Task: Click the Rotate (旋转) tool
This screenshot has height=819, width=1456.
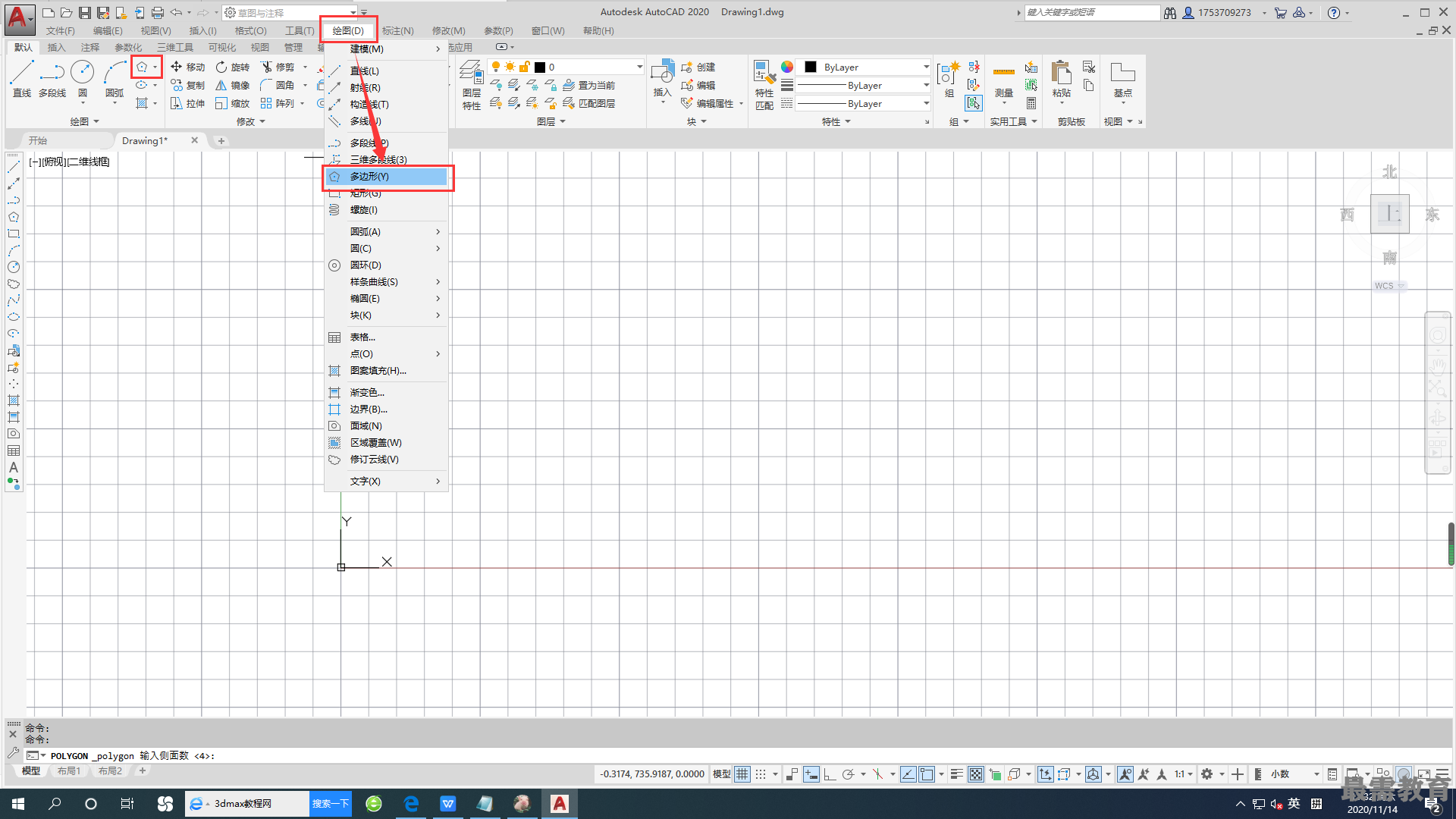Action: click(x=233, y=67)
